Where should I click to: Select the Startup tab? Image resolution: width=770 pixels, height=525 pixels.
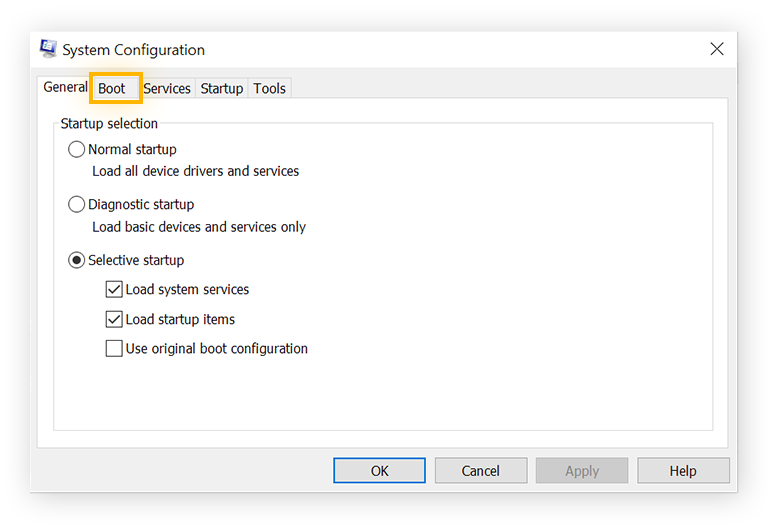222,88
